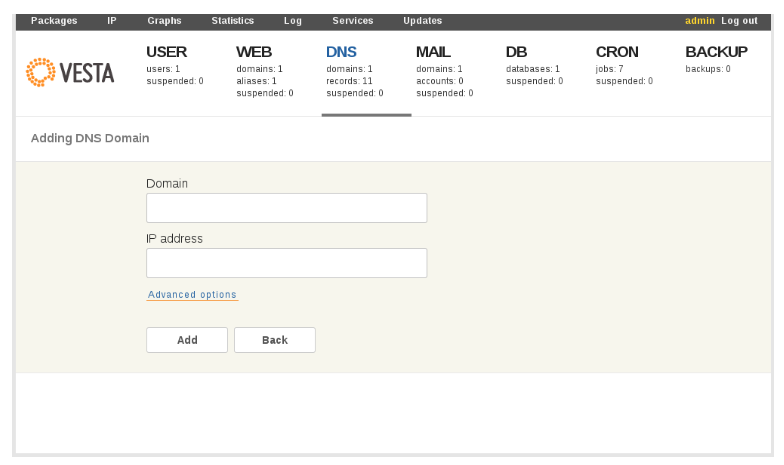Check the Updates page

tap(422, 21)
